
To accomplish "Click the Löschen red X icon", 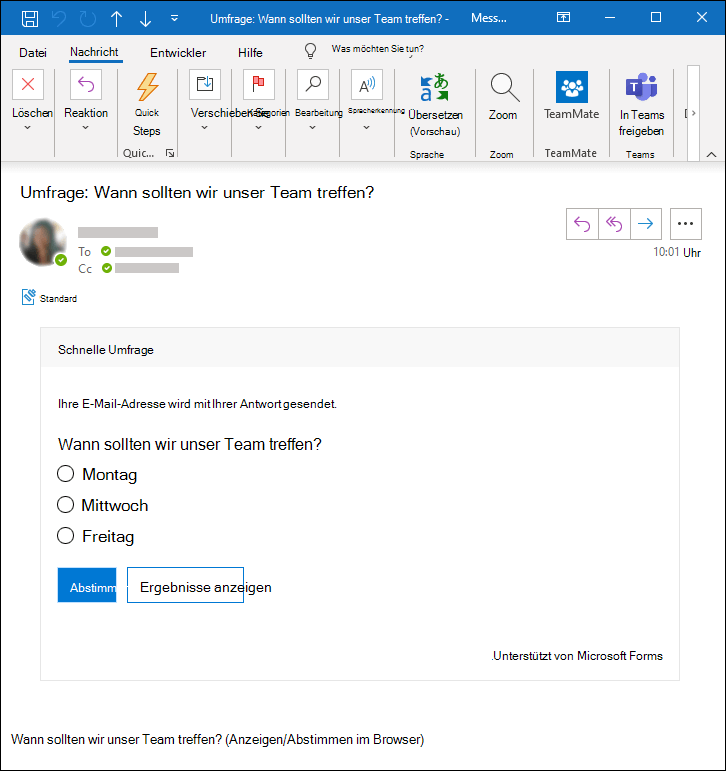I will coord(28,85).
